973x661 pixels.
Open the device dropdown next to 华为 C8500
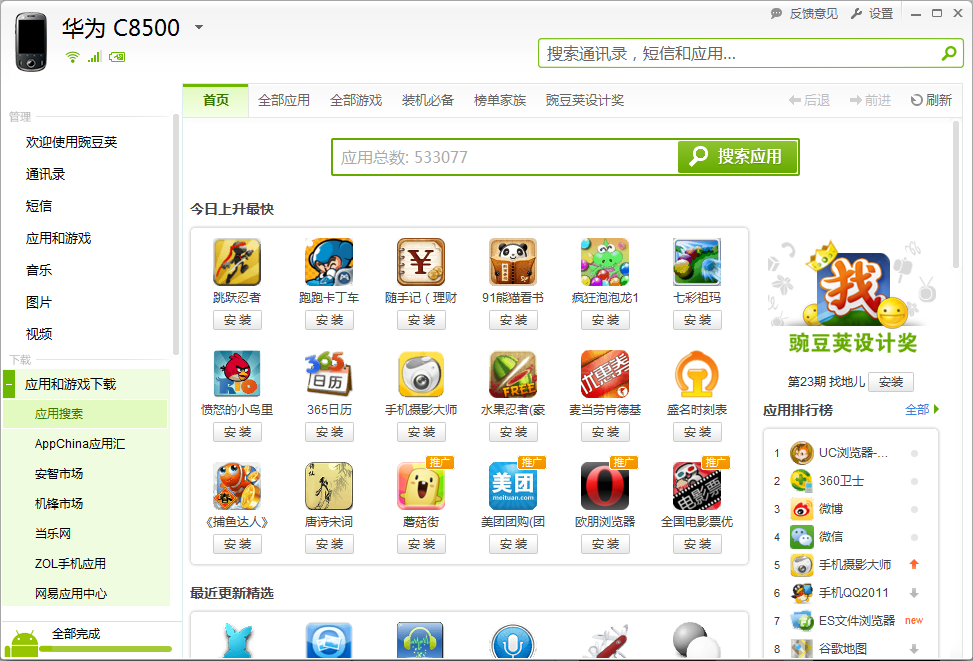199,27
